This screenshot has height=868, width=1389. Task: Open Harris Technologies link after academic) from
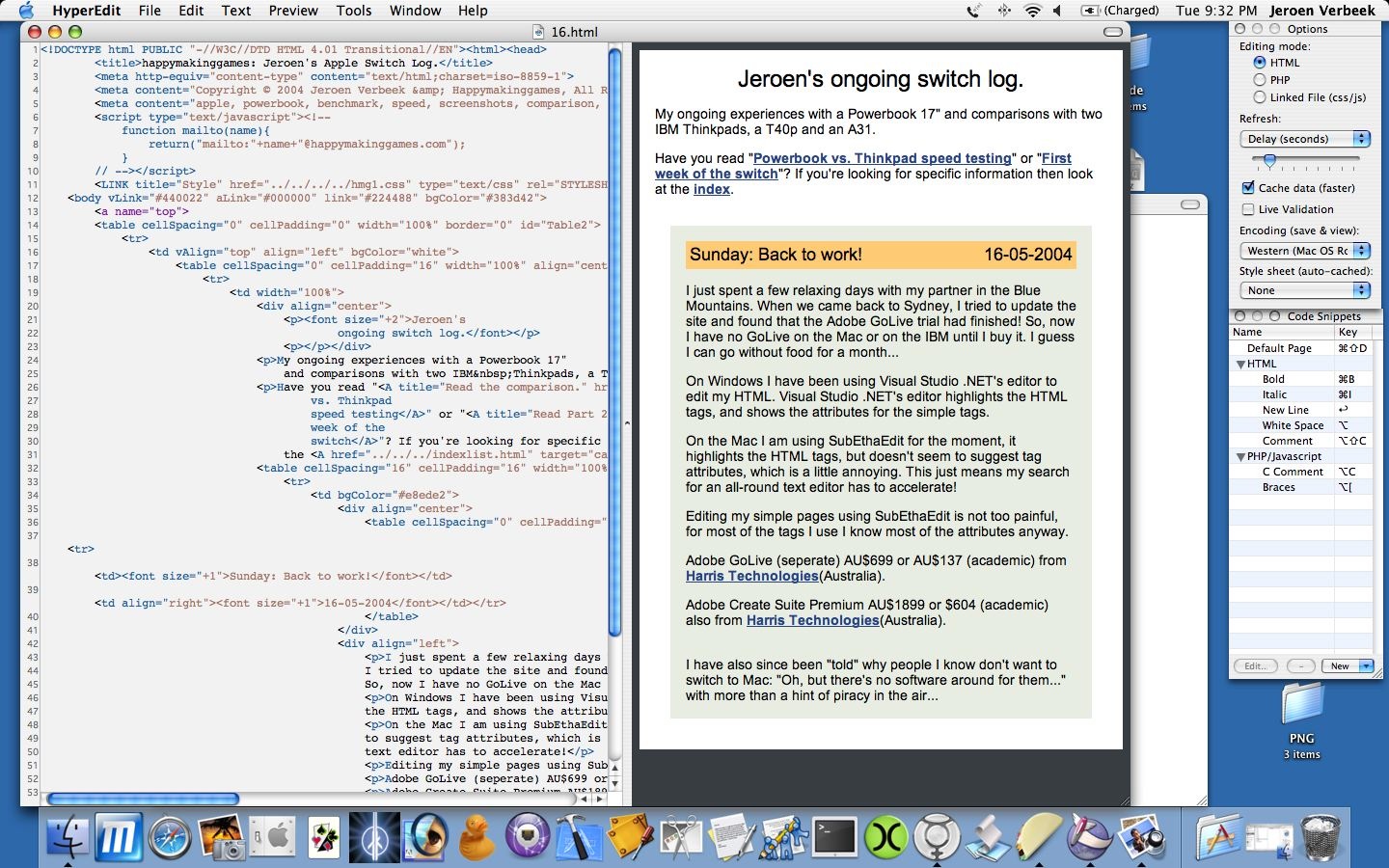(752, 576)
